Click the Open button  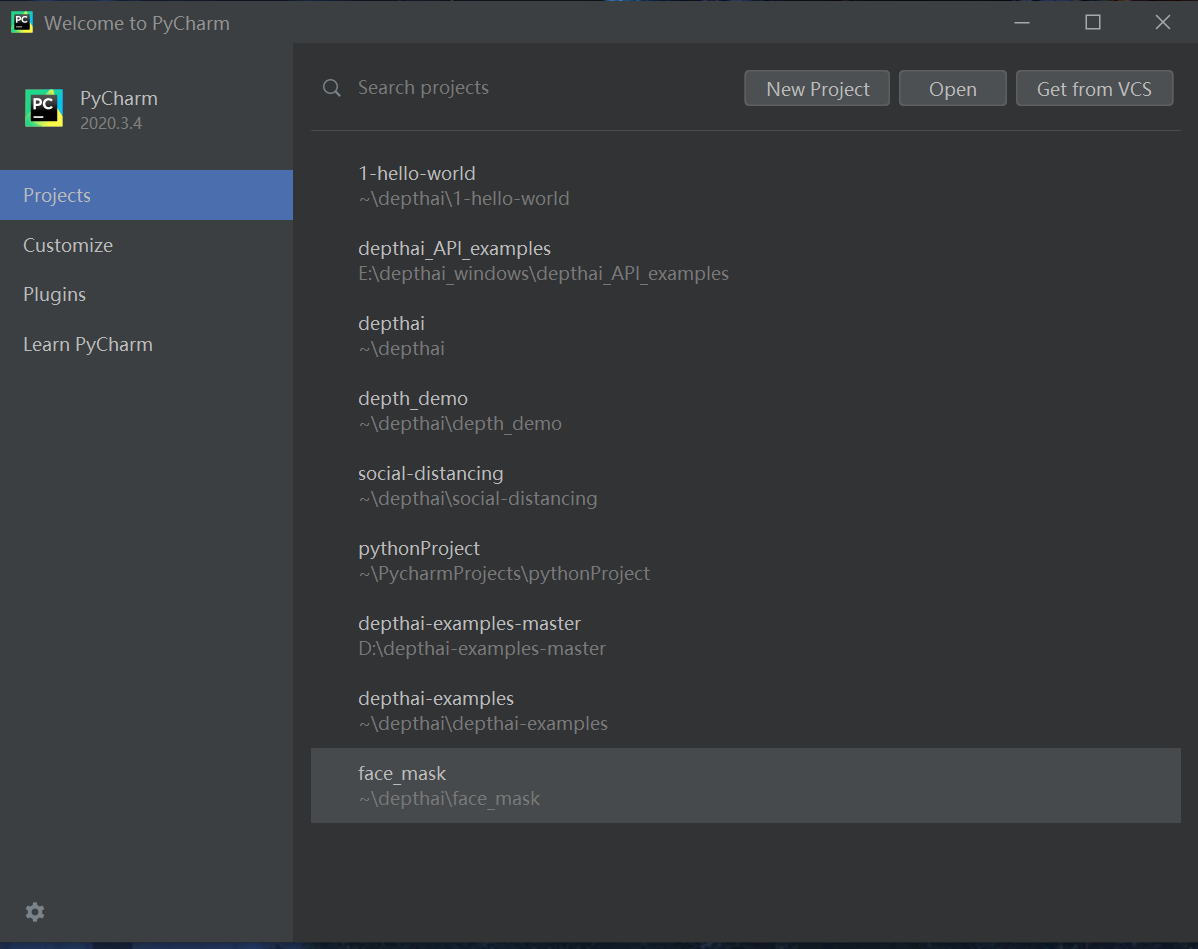953,89
